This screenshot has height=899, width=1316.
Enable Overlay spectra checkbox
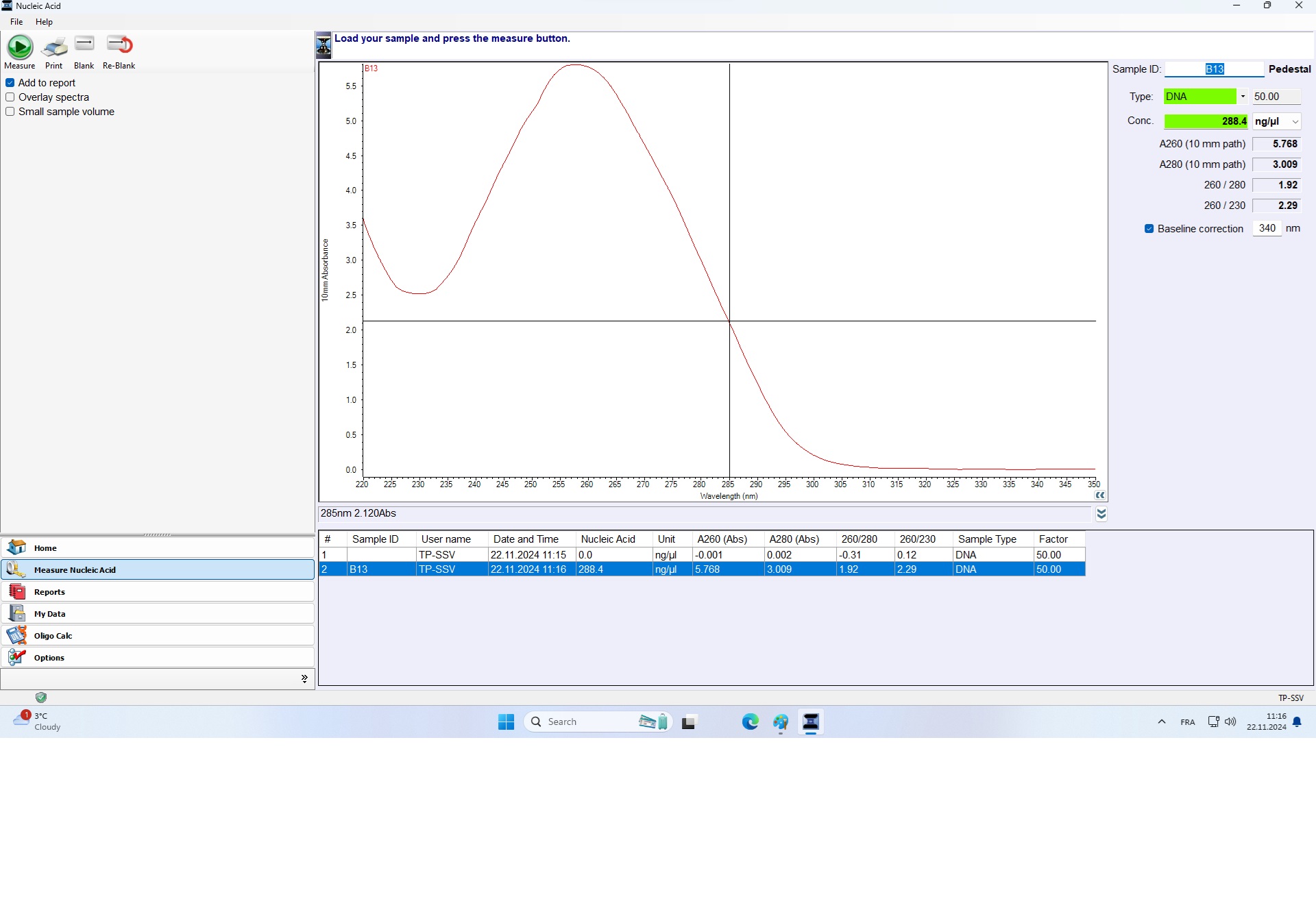[x=10, y=97]
